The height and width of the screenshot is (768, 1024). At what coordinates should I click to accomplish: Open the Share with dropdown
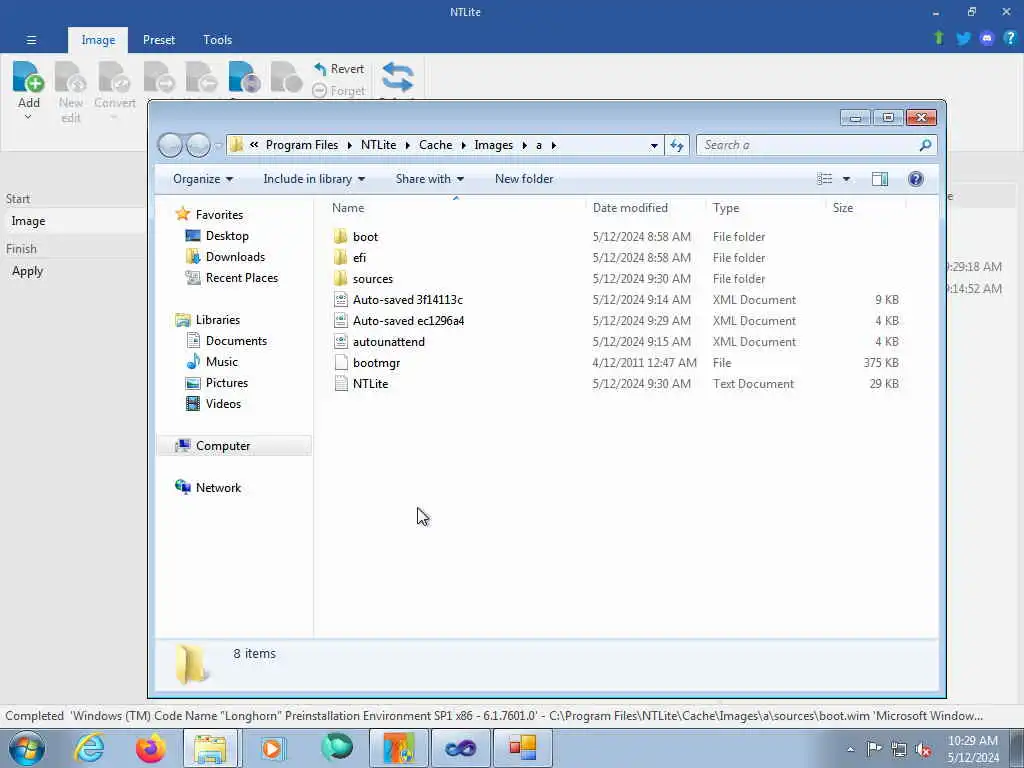429,179
